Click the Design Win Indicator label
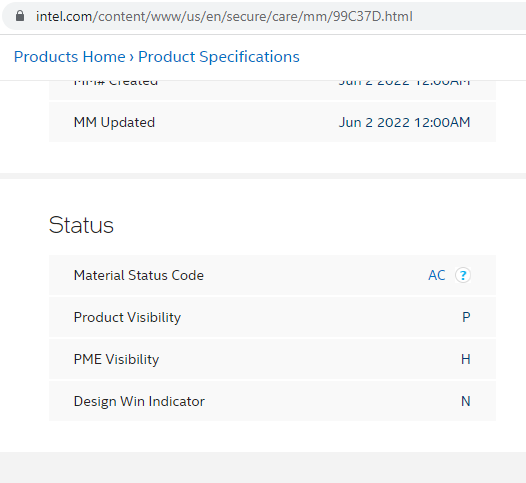 139,401
